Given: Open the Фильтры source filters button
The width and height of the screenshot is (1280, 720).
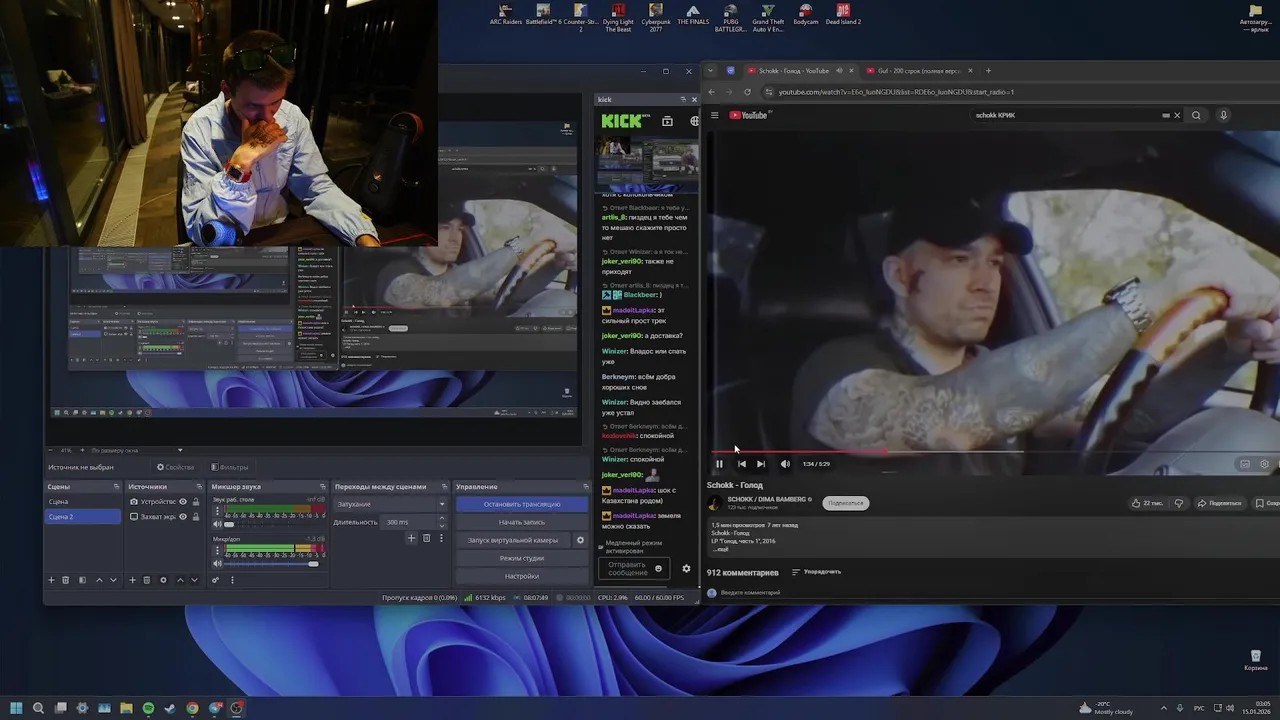Looking at the screenshot, I should (229, 467).
